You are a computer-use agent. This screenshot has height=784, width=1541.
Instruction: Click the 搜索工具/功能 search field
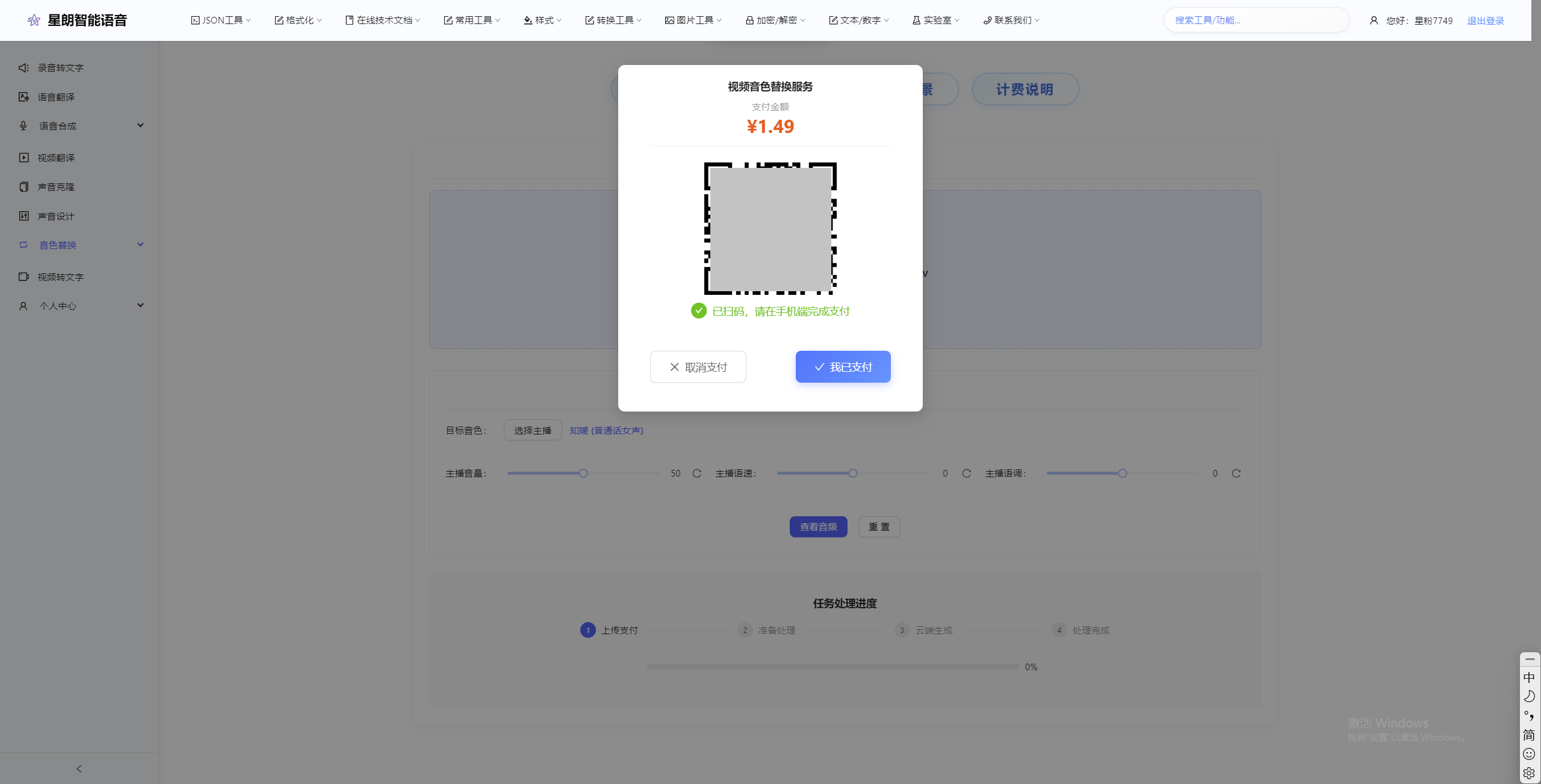click(1256, 20)
